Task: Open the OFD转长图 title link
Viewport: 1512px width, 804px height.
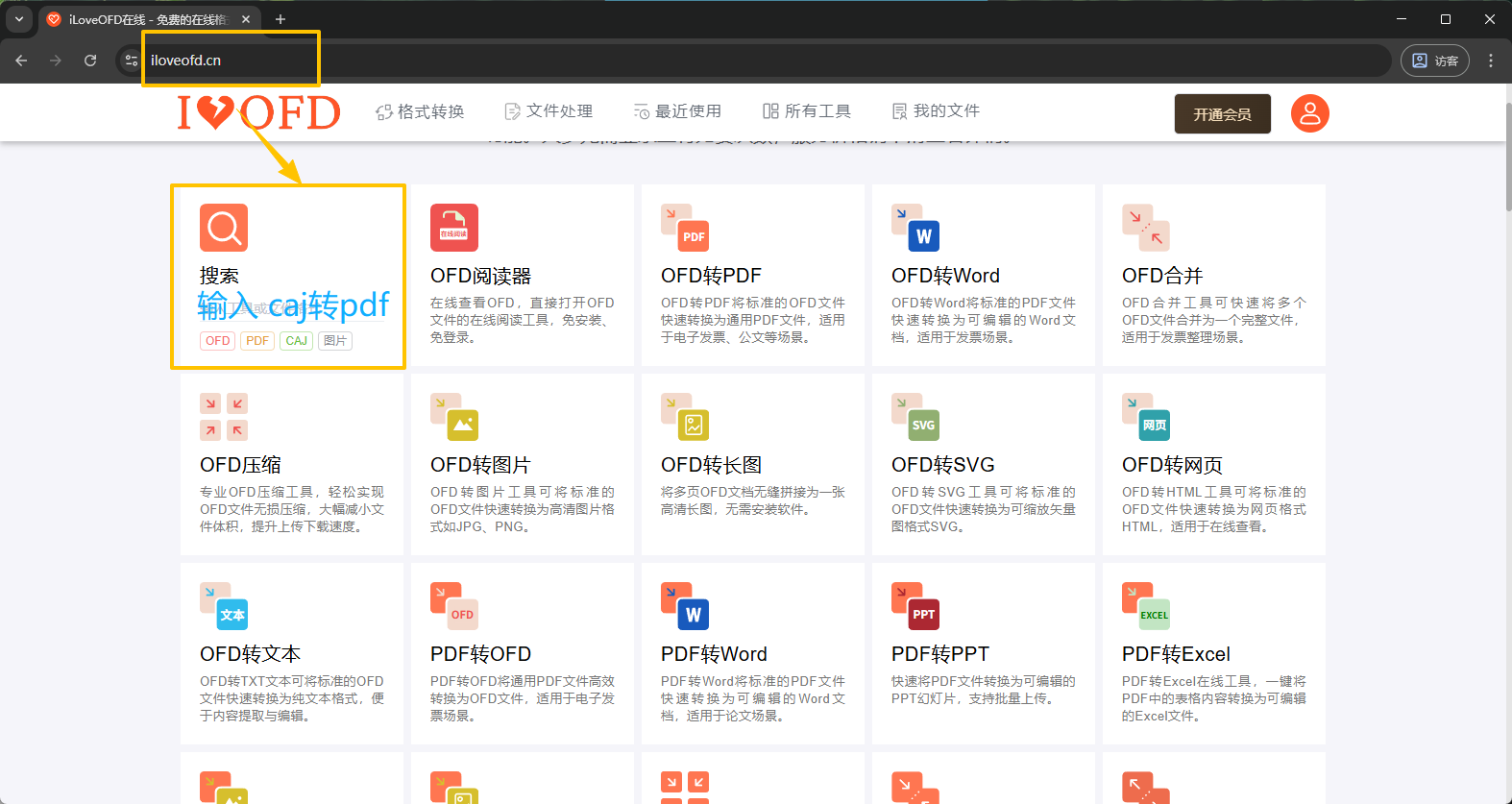Action: pyautogui.click(x=711, y=465)
